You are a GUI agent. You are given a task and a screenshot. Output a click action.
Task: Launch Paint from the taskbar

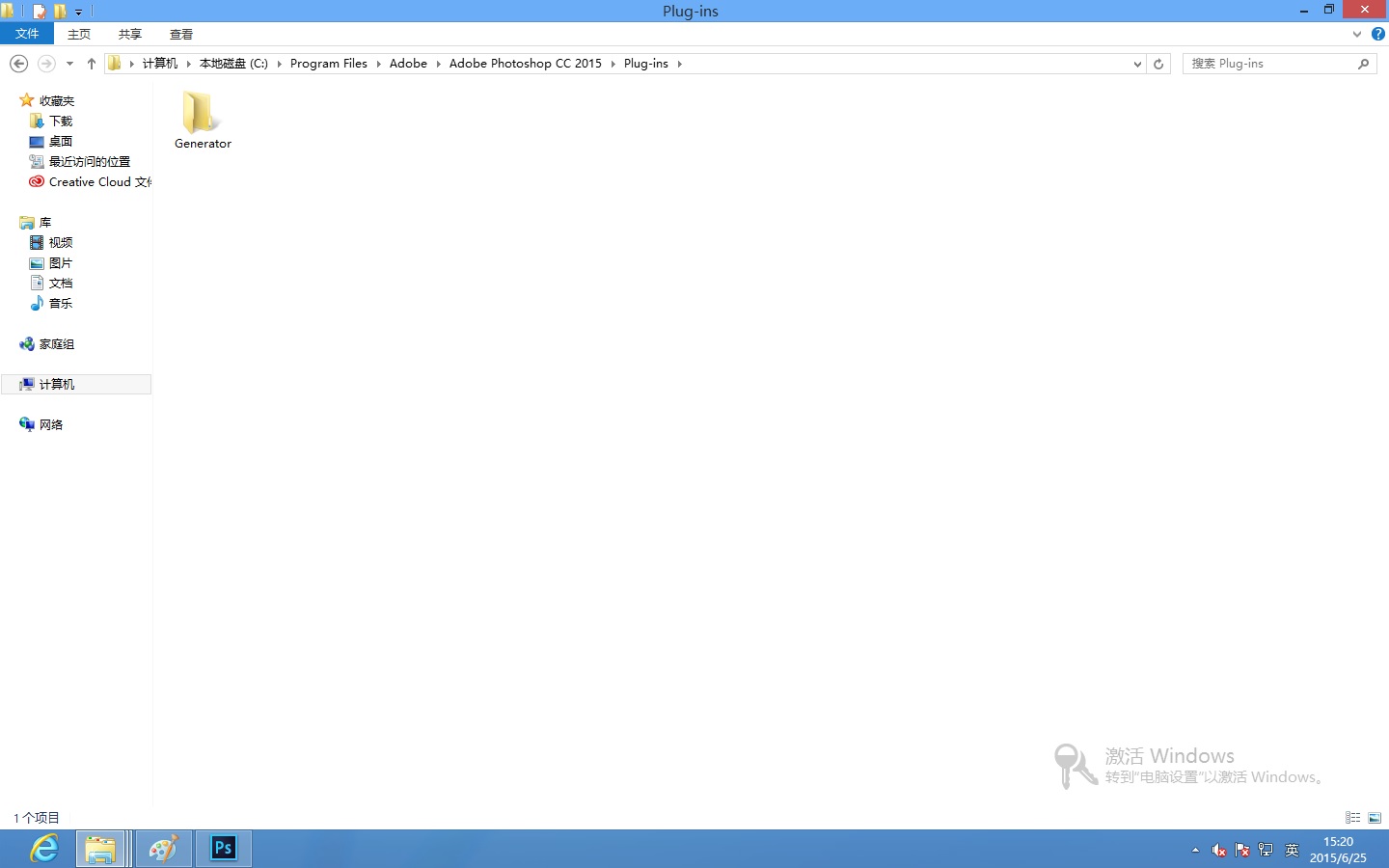(163, 849)
